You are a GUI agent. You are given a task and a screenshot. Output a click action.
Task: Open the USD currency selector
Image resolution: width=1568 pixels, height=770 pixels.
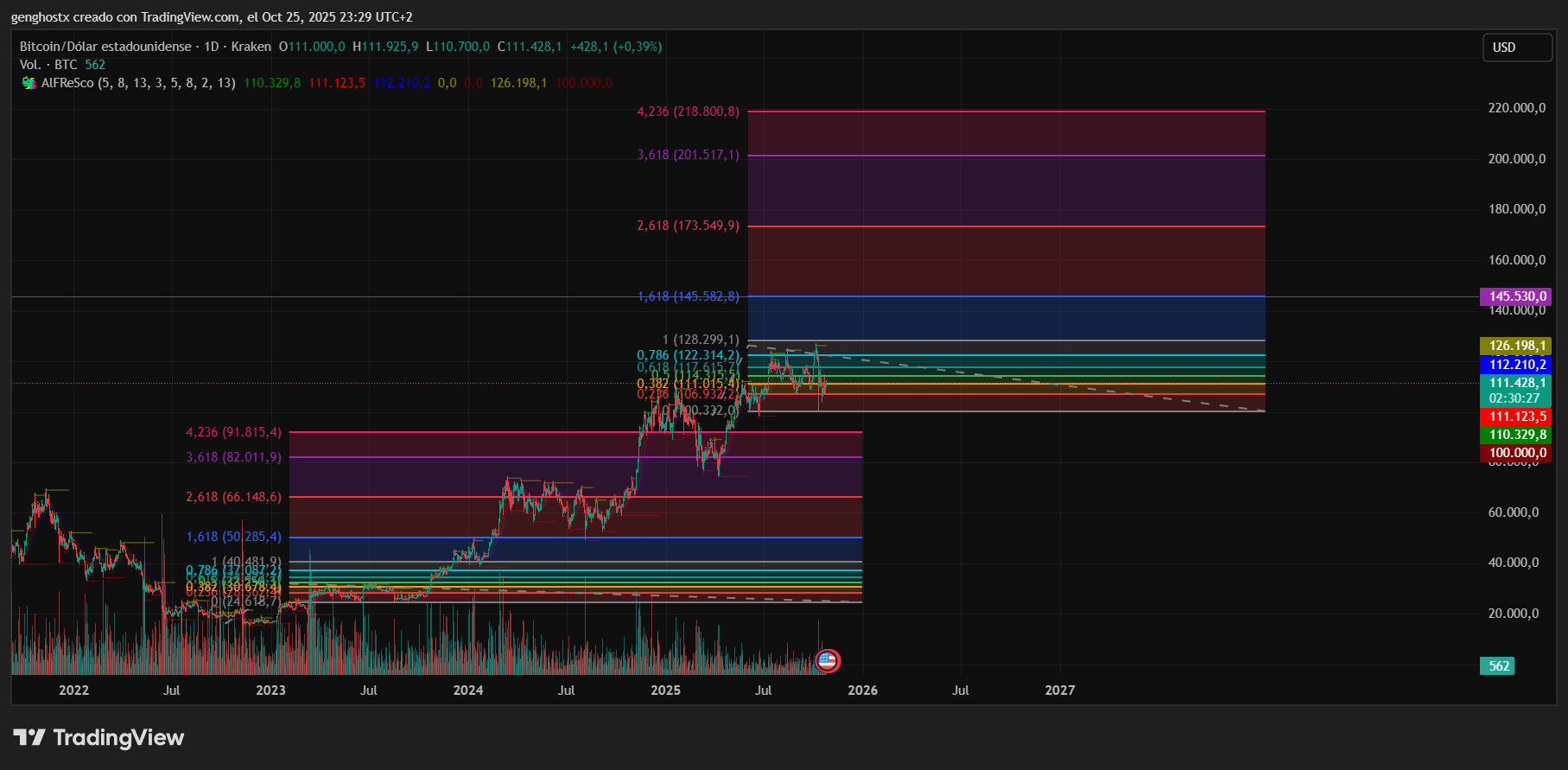[x=1517, y=48]
